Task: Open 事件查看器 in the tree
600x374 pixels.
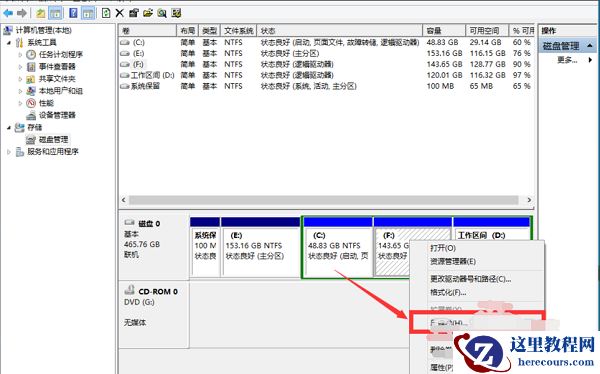Action: 57,67
